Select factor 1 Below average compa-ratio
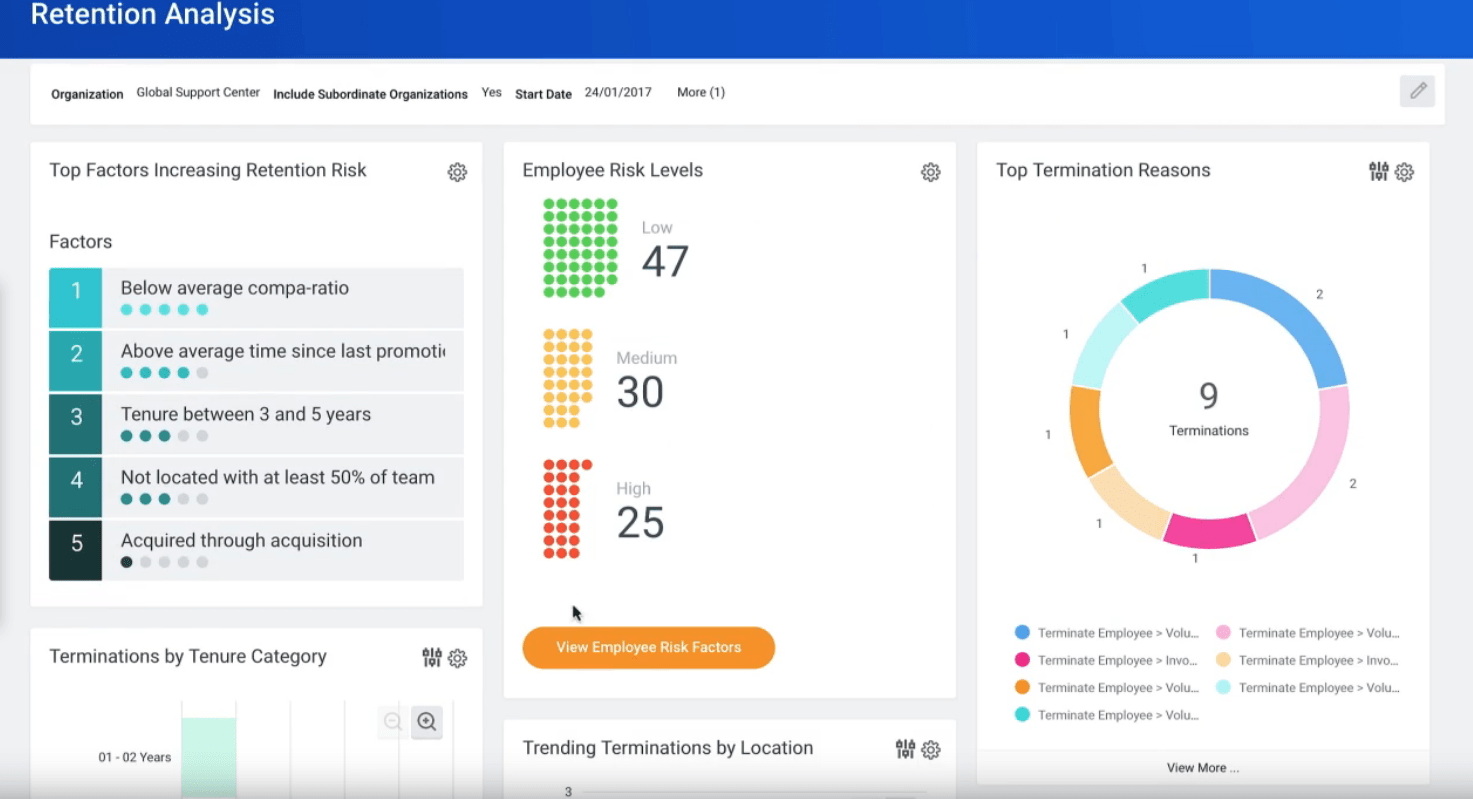Image resolution: width=1473 pixels, height=799 pixels. coord(256,298)
